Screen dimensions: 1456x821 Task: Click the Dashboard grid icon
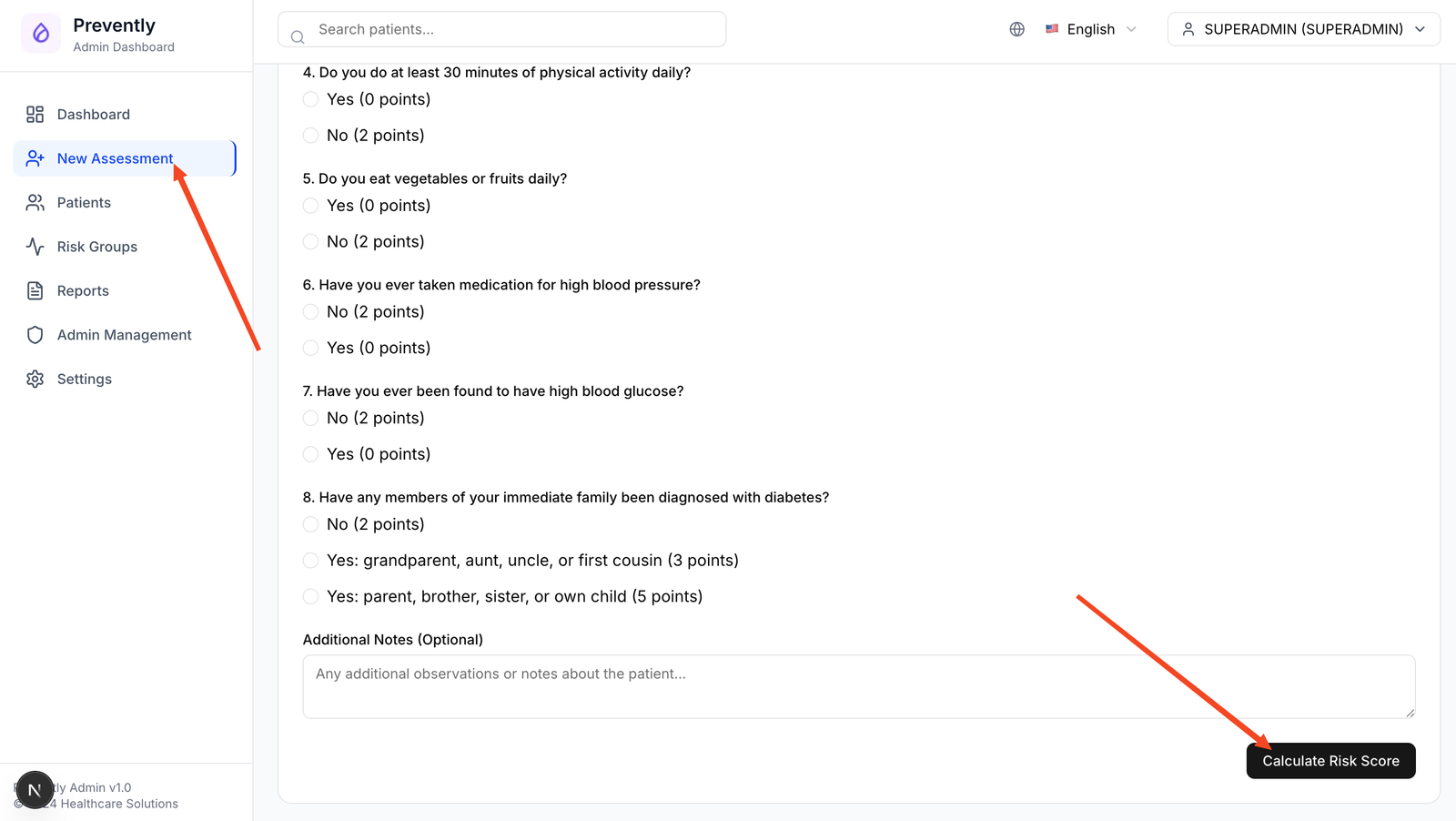[35, 115]
